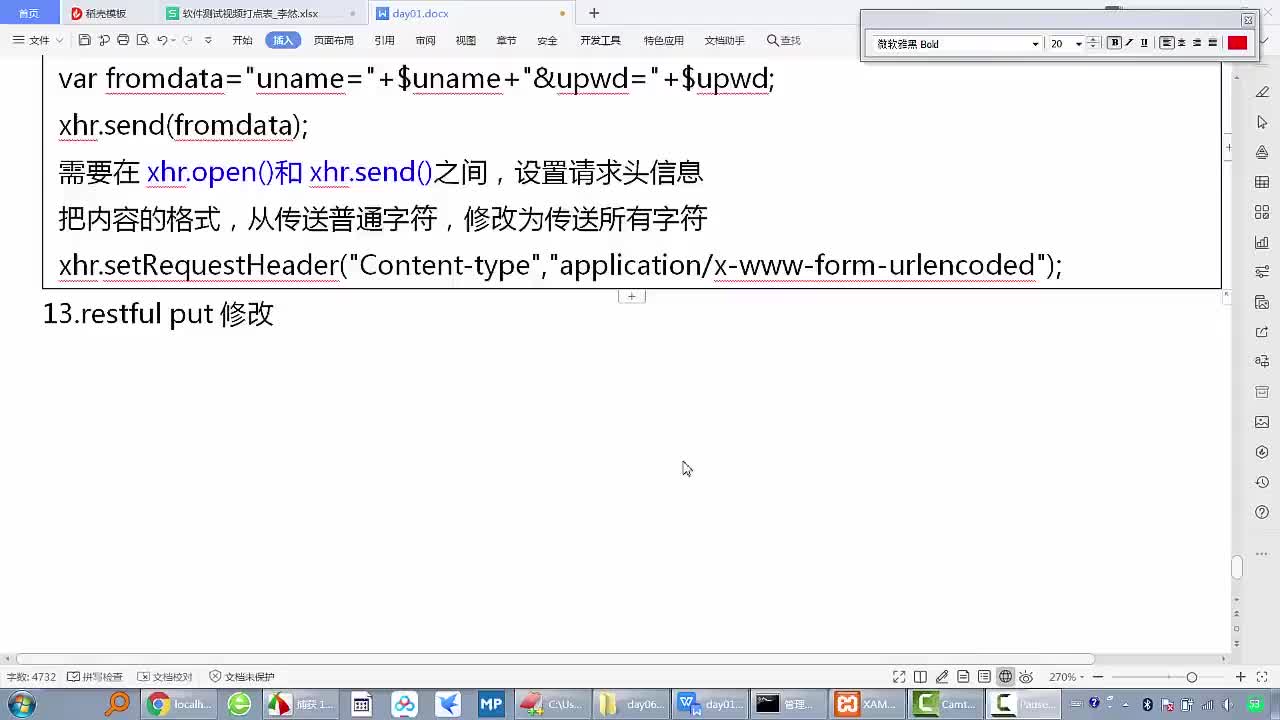The height and width of the screenshot is (720, 1280).
Task: Open Chrome localhost from the taskbar
Action: click(x=180, y=704)
